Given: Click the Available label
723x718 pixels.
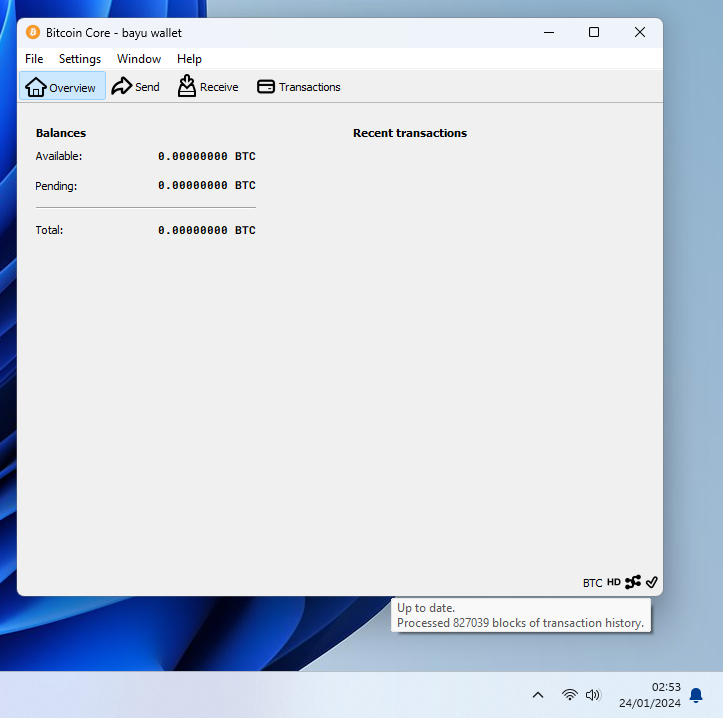Looking at the screenshot, I should (x=59, y=156).
